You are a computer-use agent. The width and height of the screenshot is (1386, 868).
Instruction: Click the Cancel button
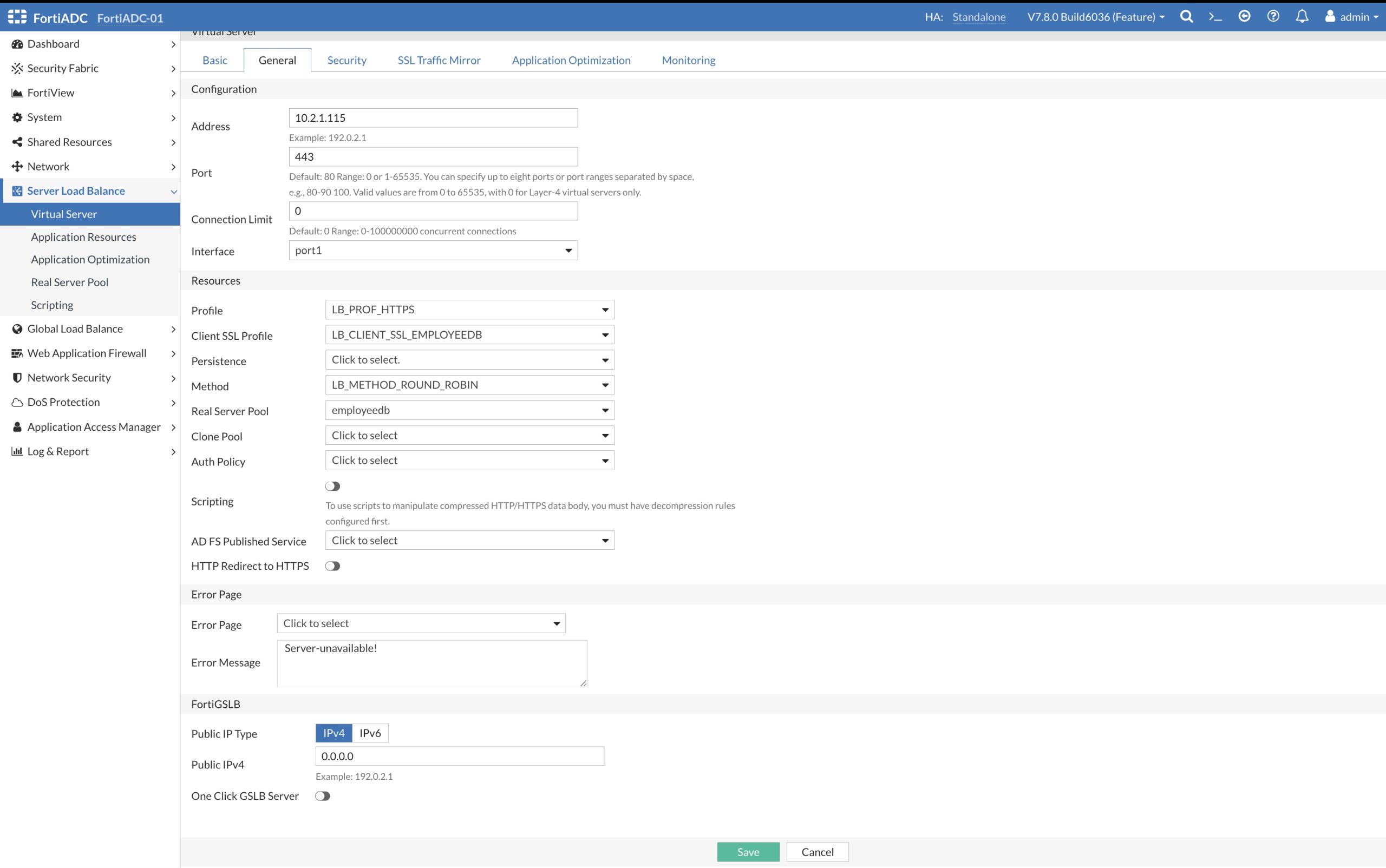[x=818, y=852]
